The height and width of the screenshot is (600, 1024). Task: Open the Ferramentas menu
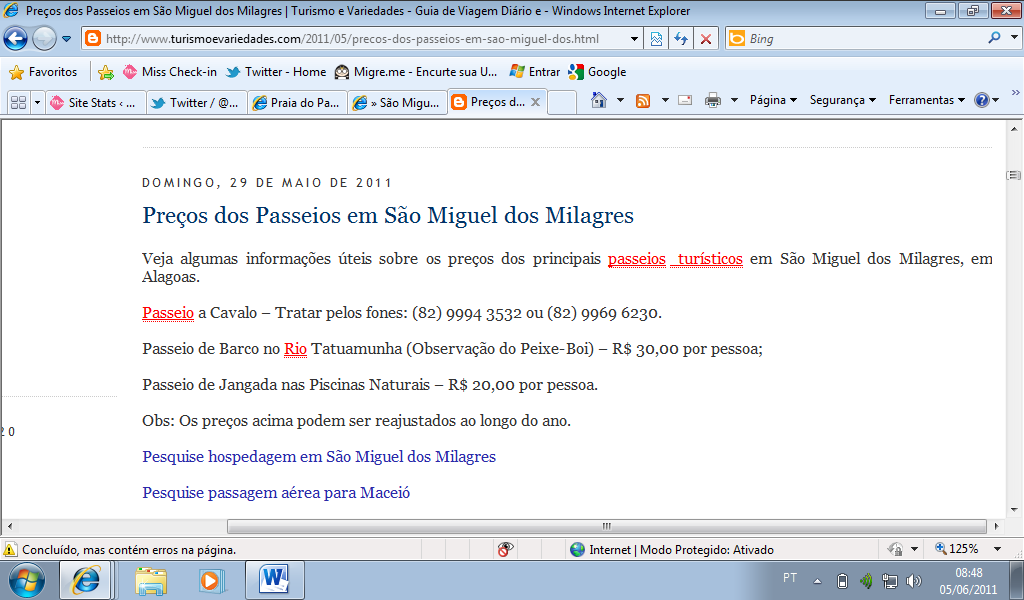pyautogui.click(x=926, y=100)
